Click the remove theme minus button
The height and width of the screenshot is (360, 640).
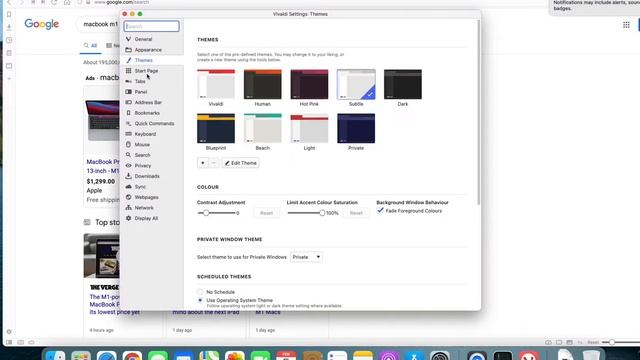(x=213, y=163)
